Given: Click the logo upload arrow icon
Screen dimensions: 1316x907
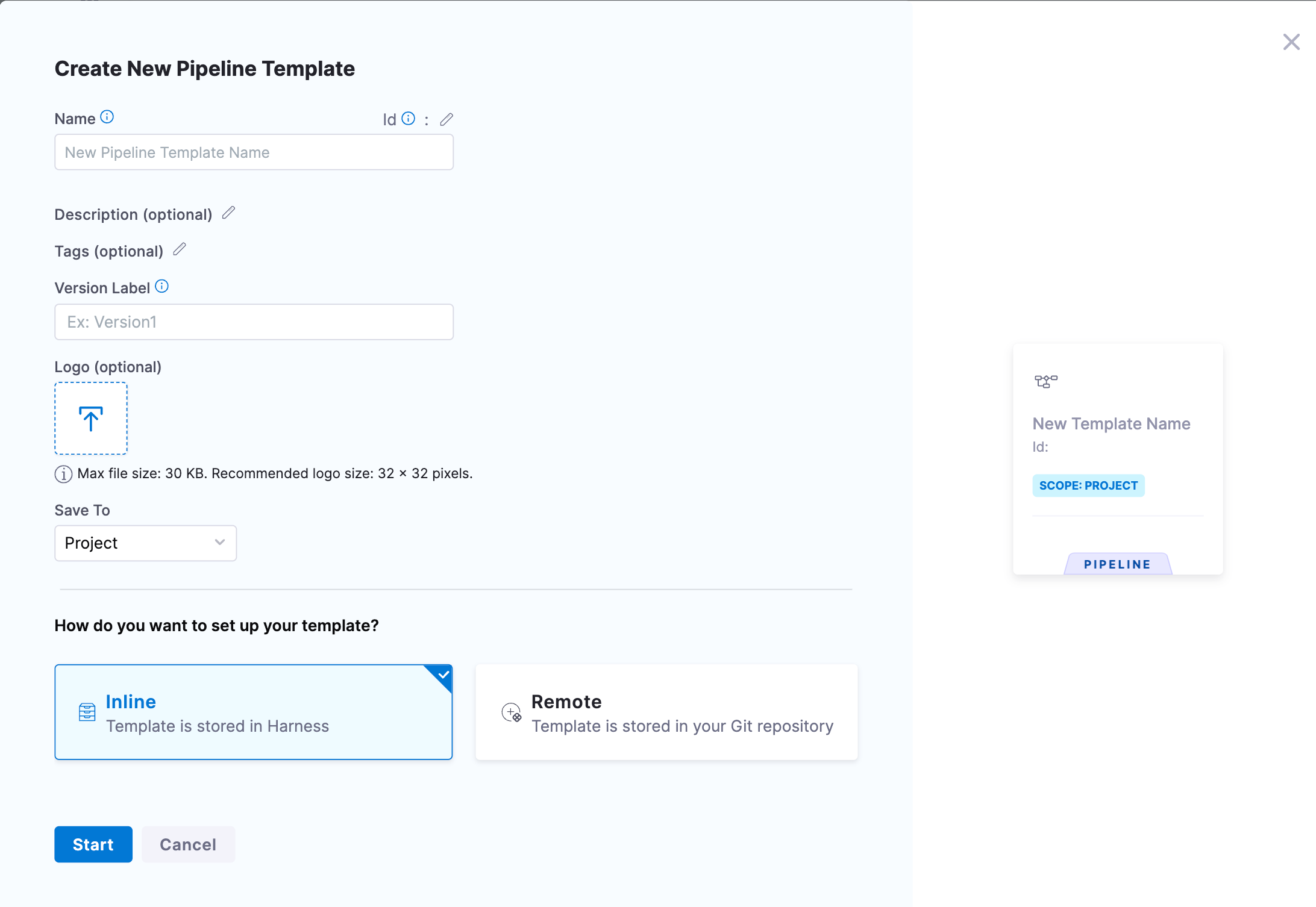Looking at the screenshot, I should point(91,419).
